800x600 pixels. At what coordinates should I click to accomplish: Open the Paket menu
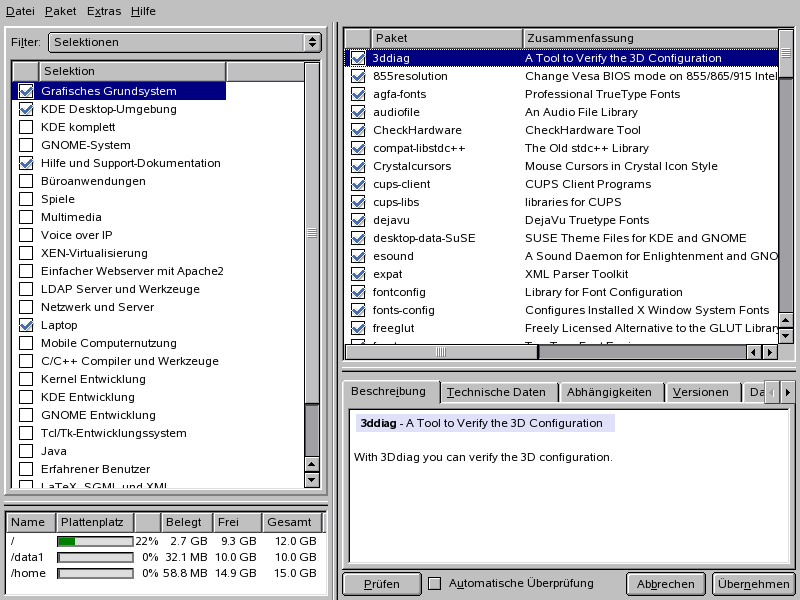point(60,11)
